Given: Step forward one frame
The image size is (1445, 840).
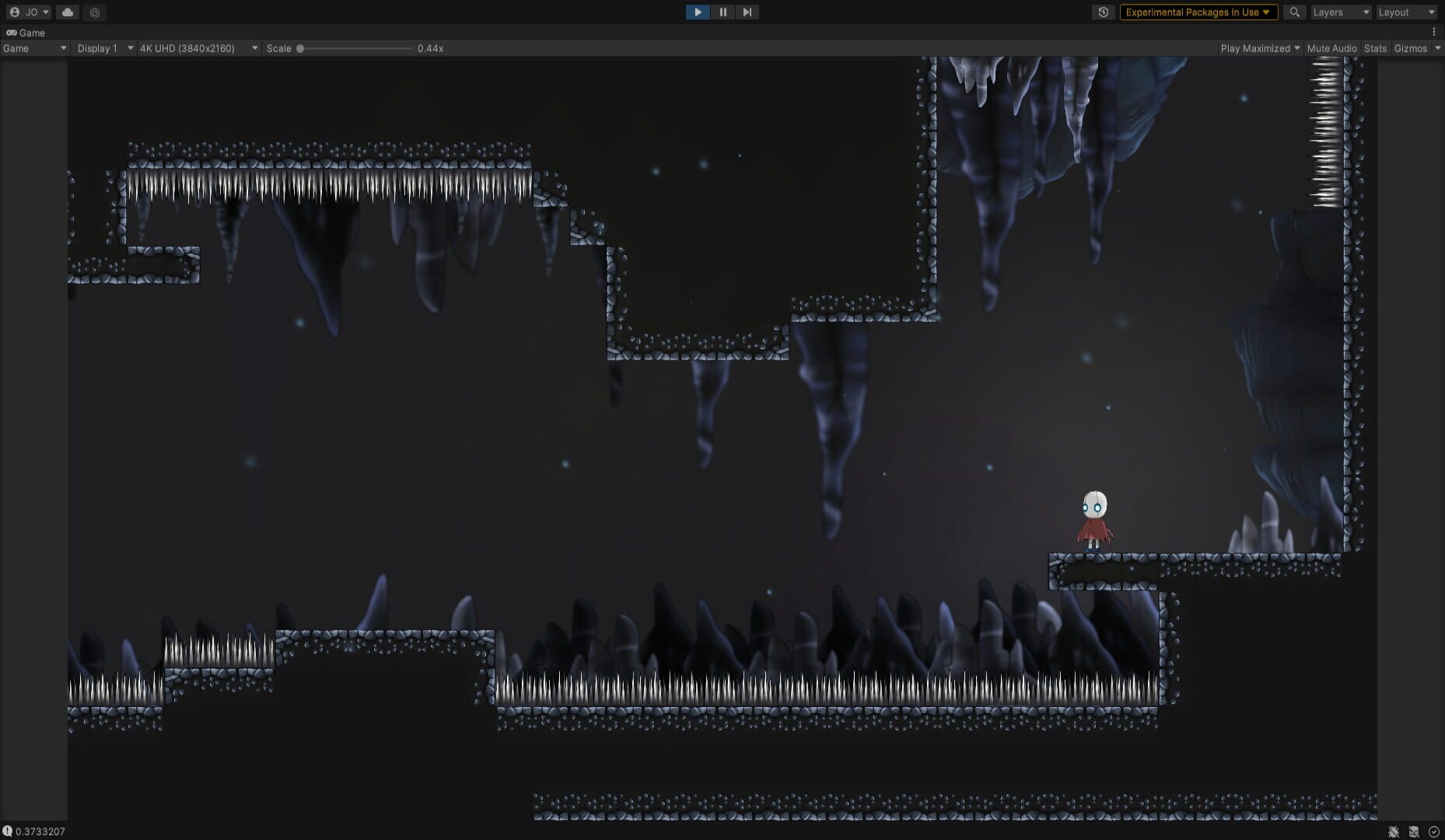Looking at the screenshot, I should tap(747, 12).
